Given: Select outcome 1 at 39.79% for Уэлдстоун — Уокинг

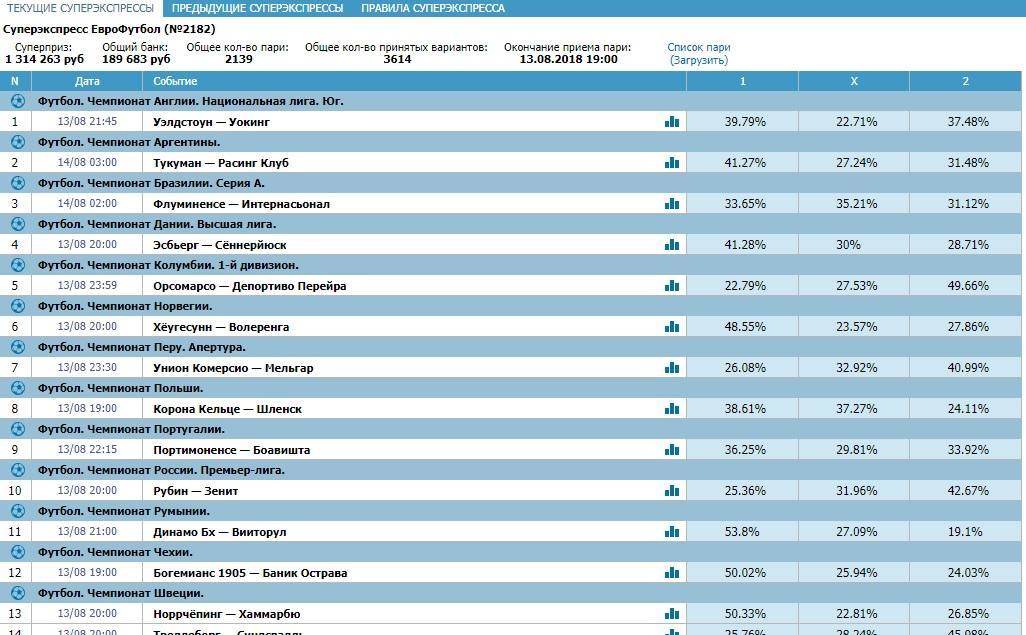Looking at the screenshot, I should 744,122.
